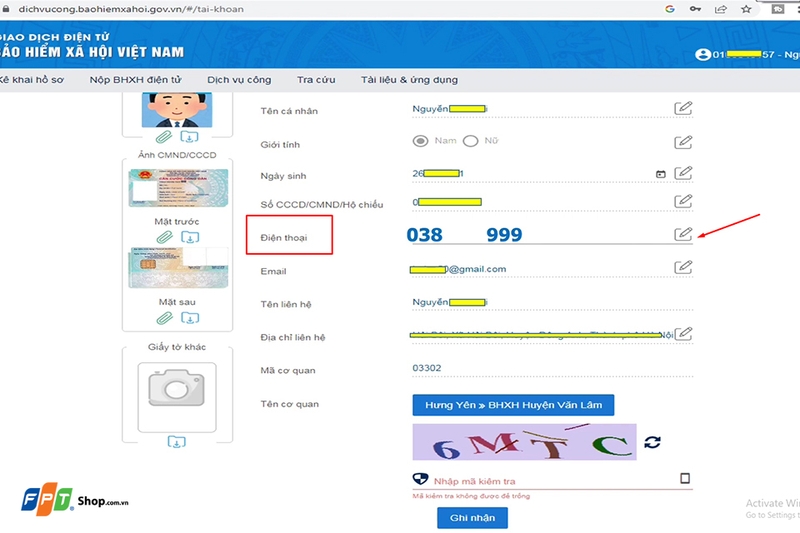The image size is (800, 533).
Task: Open the Dịch vụ công menu
Action: click(x=239, y=80)
